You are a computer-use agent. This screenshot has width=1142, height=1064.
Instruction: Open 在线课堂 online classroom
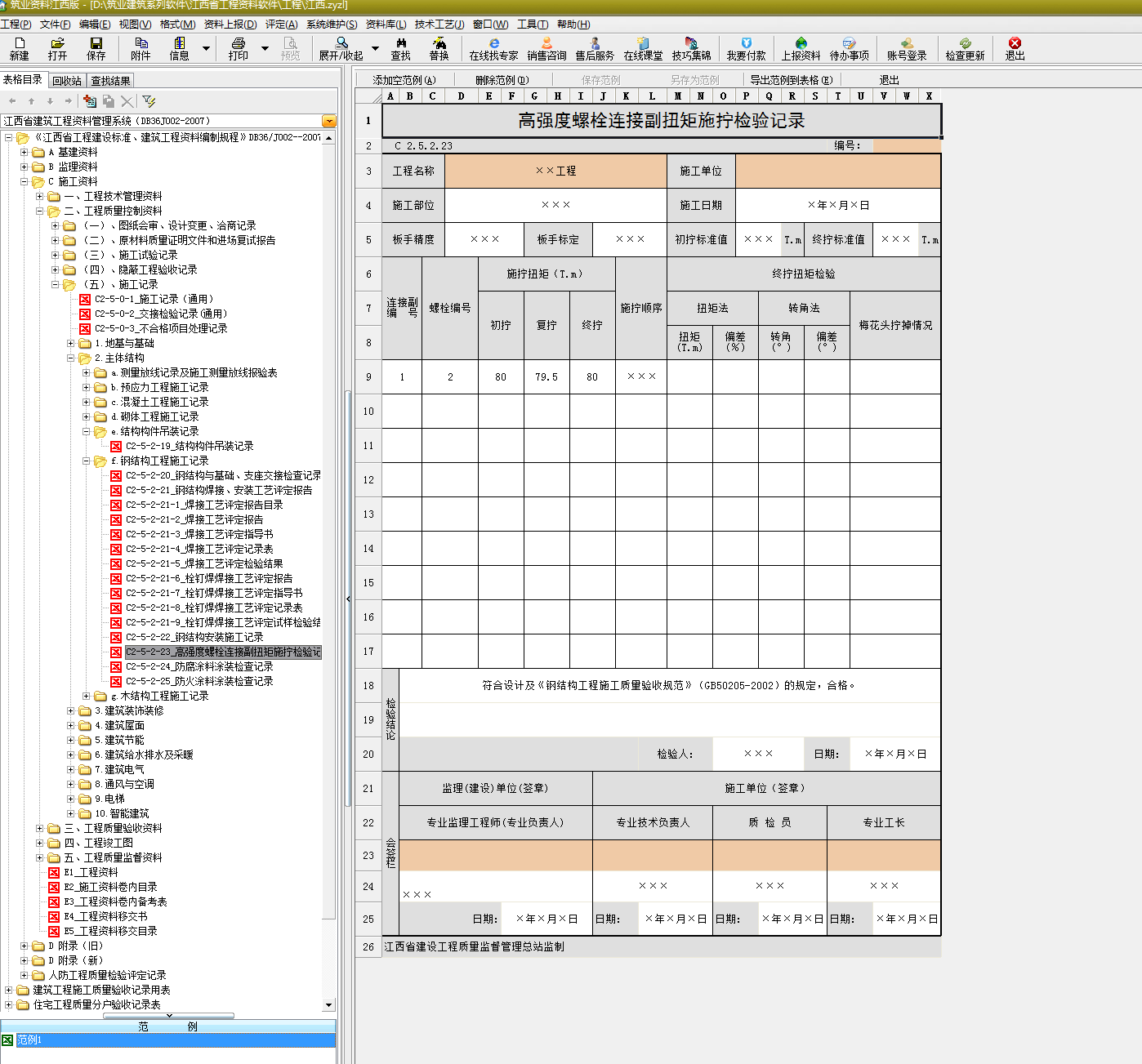643,48
